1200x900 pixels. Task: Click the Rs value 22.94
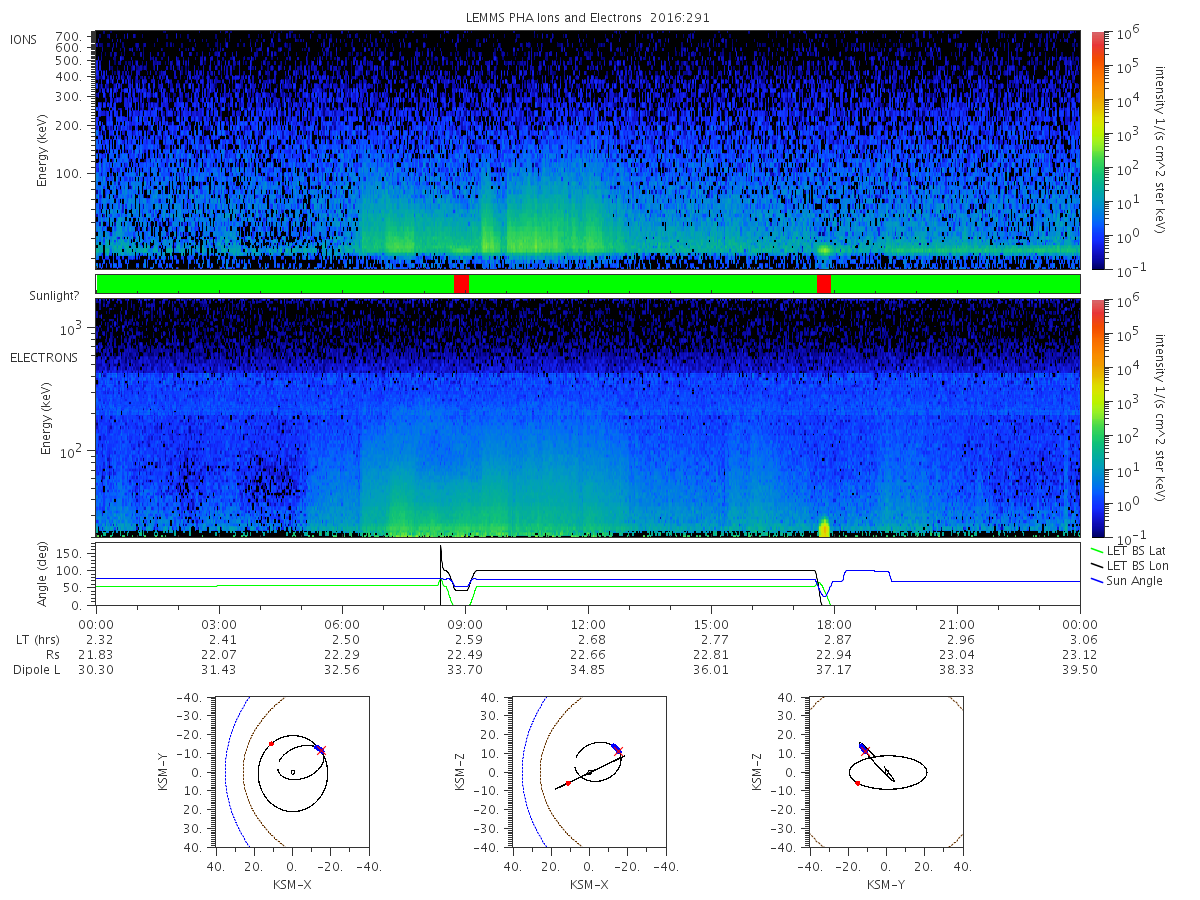click(x=834, y=654)
